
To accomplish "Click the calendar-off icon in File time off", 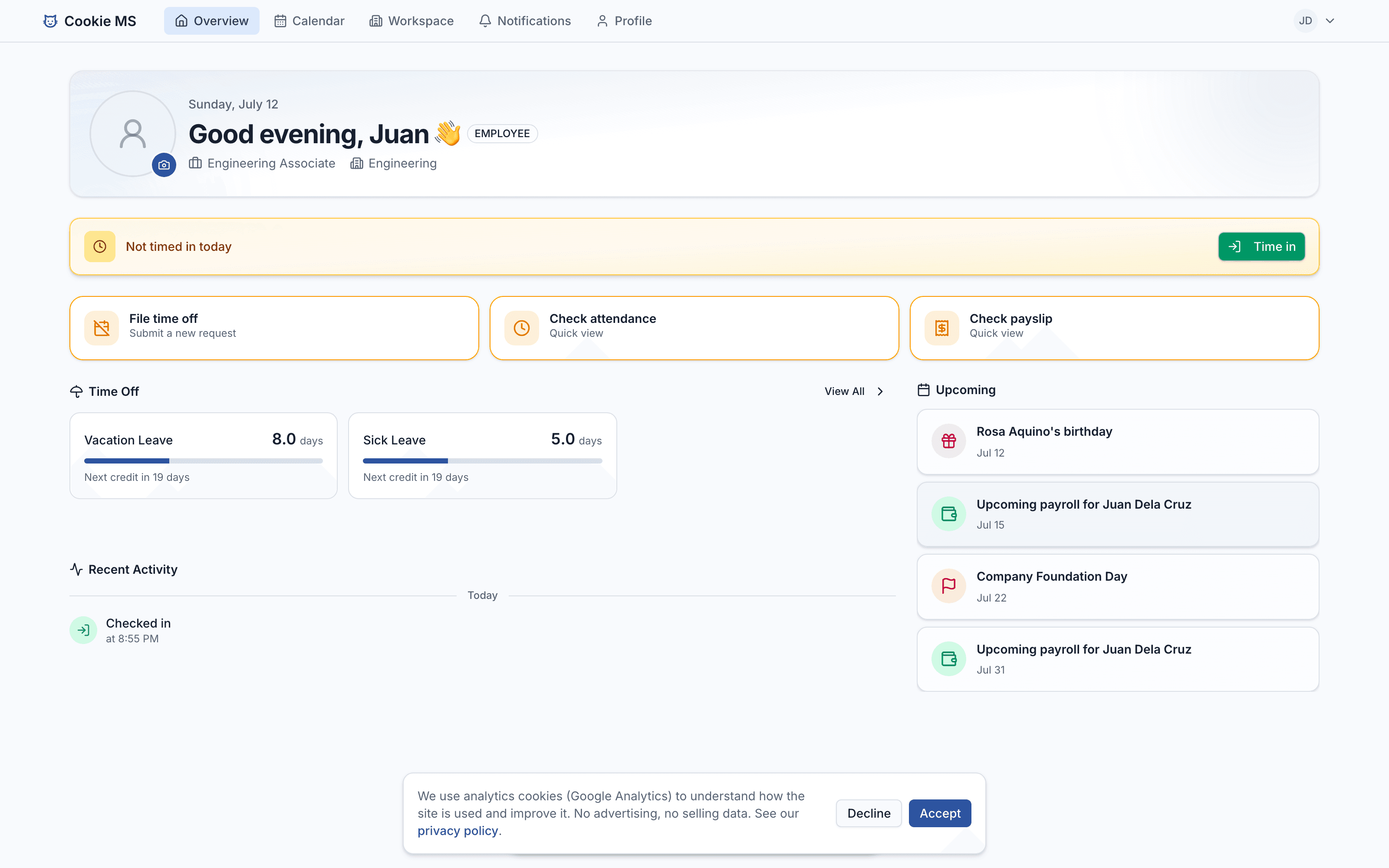I will click(102, 329).
